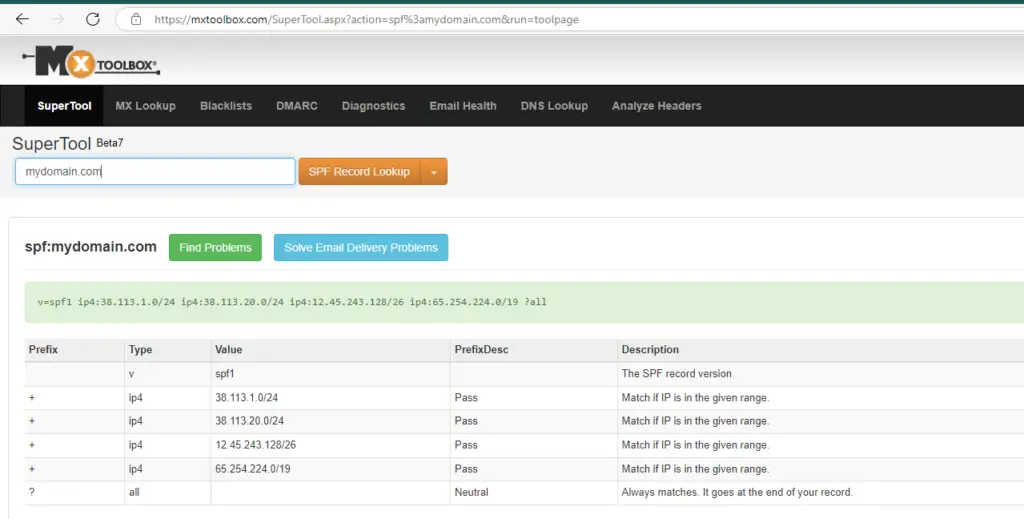The width and height of the screenshot is (1024, 519).
Task: Click 'The SPF record version' description
Action: (677, 374)
